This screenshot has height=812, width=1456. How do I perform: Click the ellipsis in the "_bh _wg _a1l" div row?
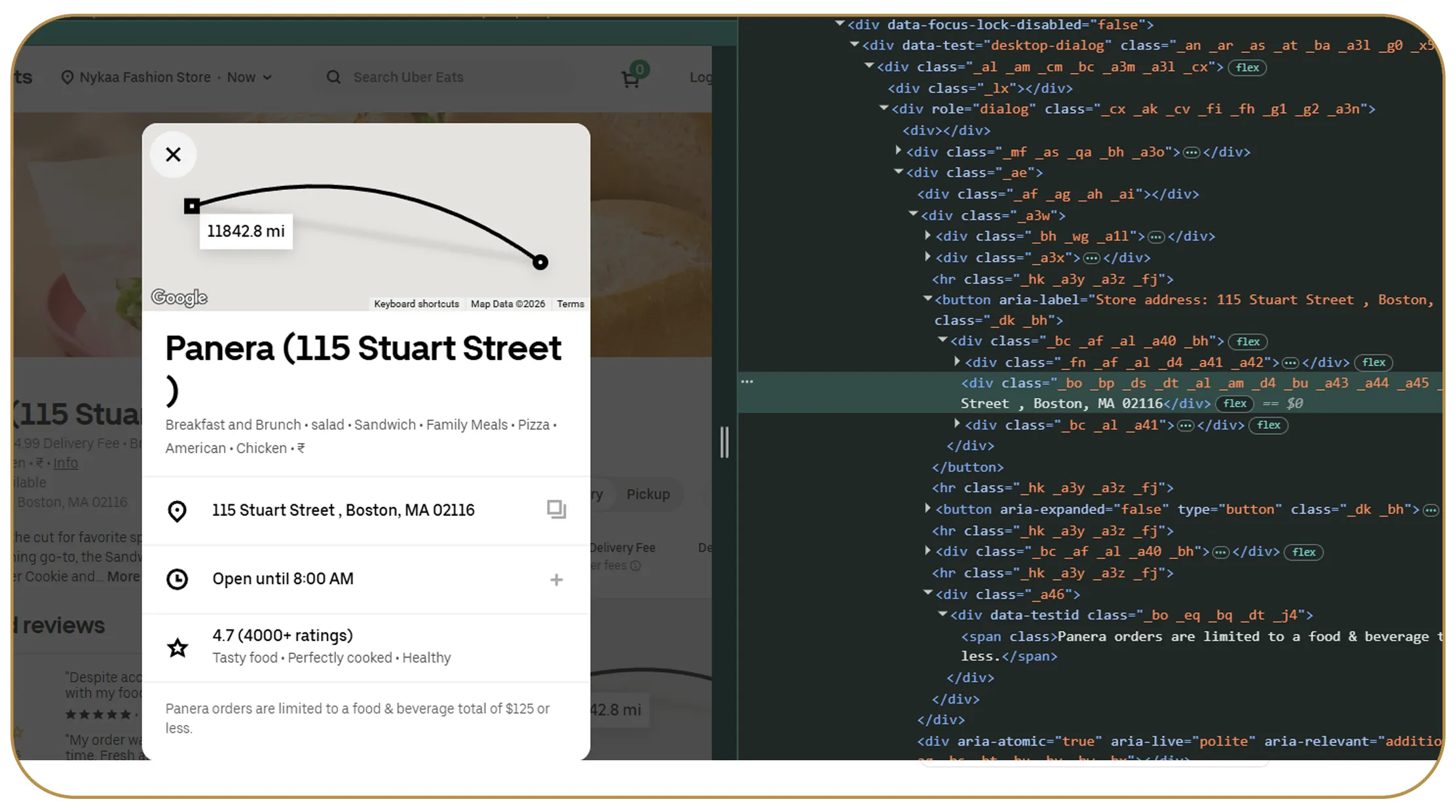[1156, 236]
